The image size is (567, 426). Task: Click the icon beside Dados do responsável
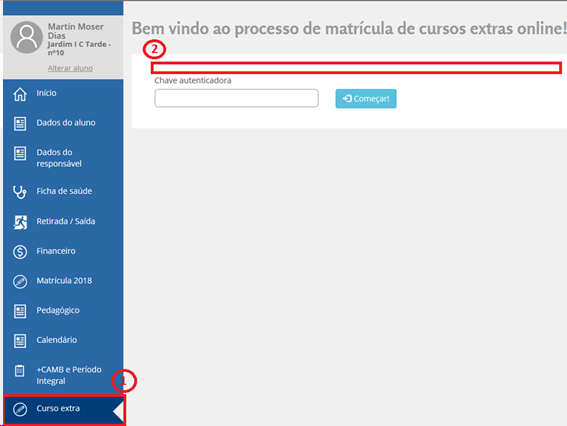[x=20, y=153]
